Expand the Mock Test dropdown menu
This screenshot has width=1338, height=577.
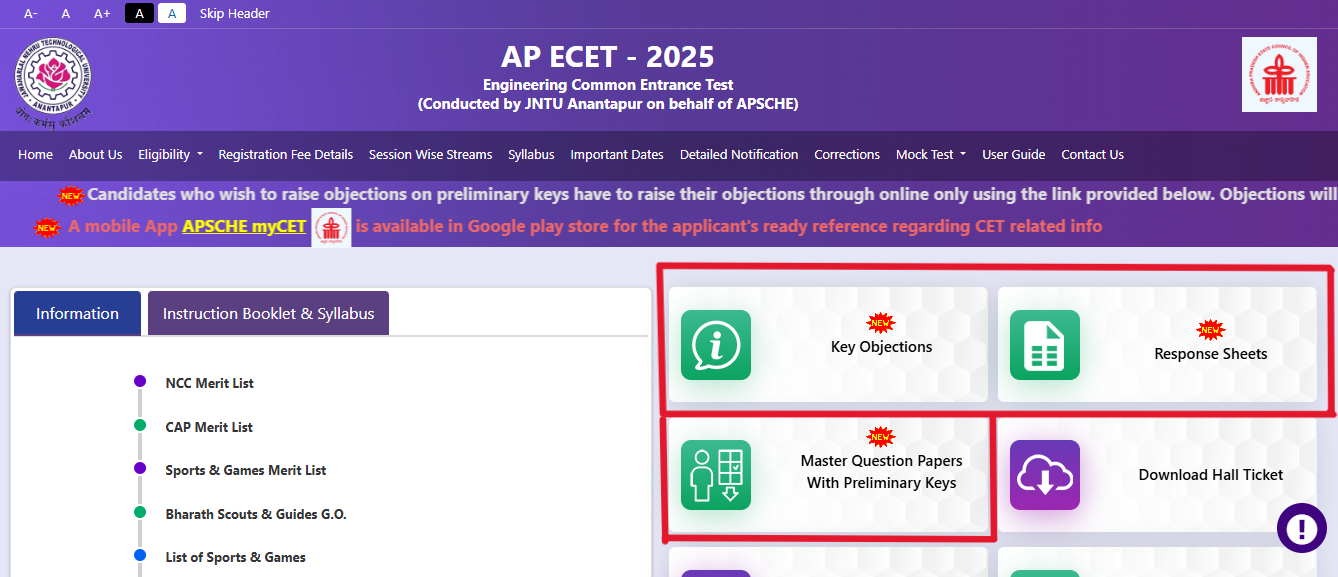tap(930, 155)
